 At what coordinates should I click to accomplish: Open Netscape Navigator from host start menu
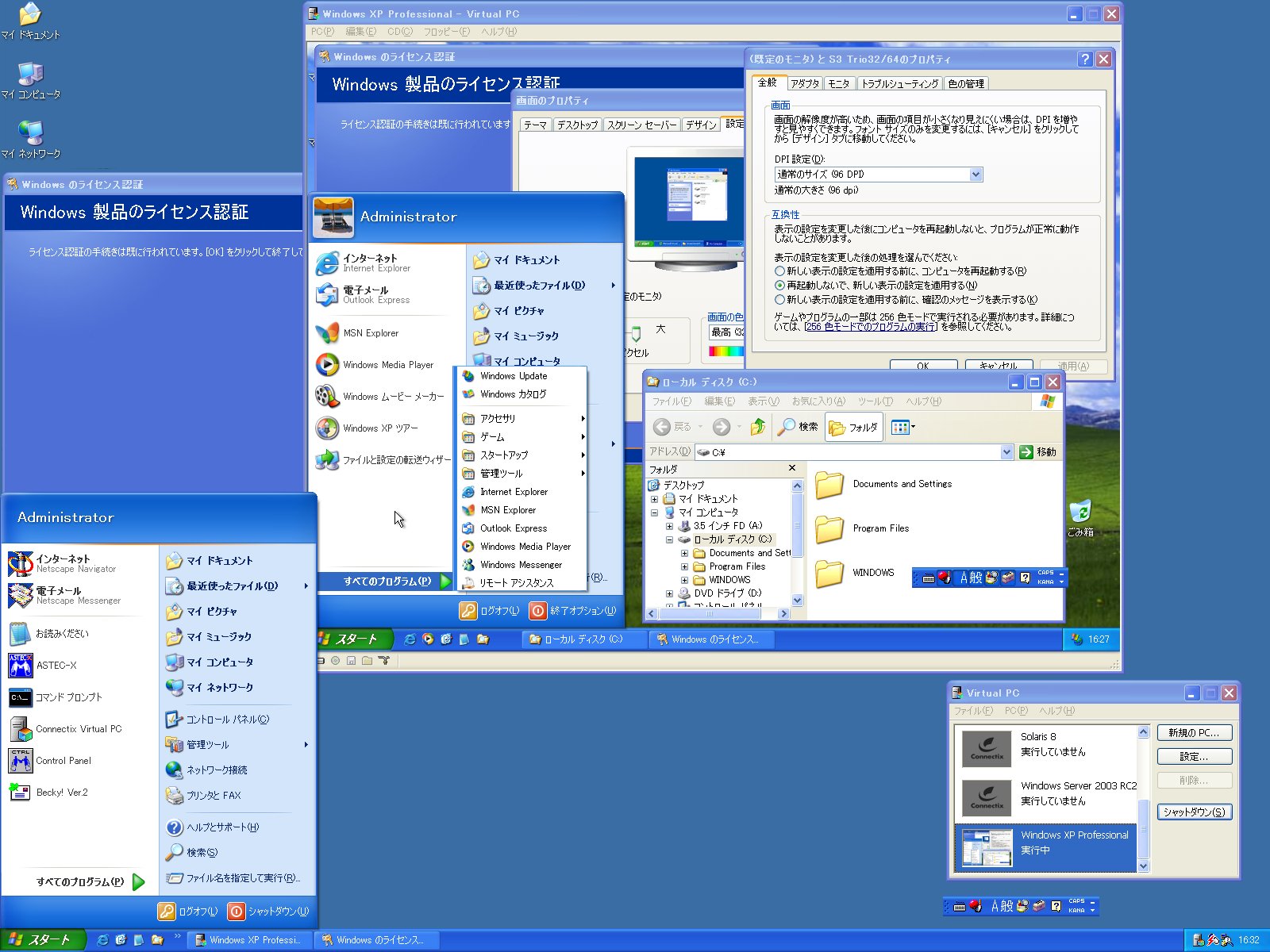point(79,563)
